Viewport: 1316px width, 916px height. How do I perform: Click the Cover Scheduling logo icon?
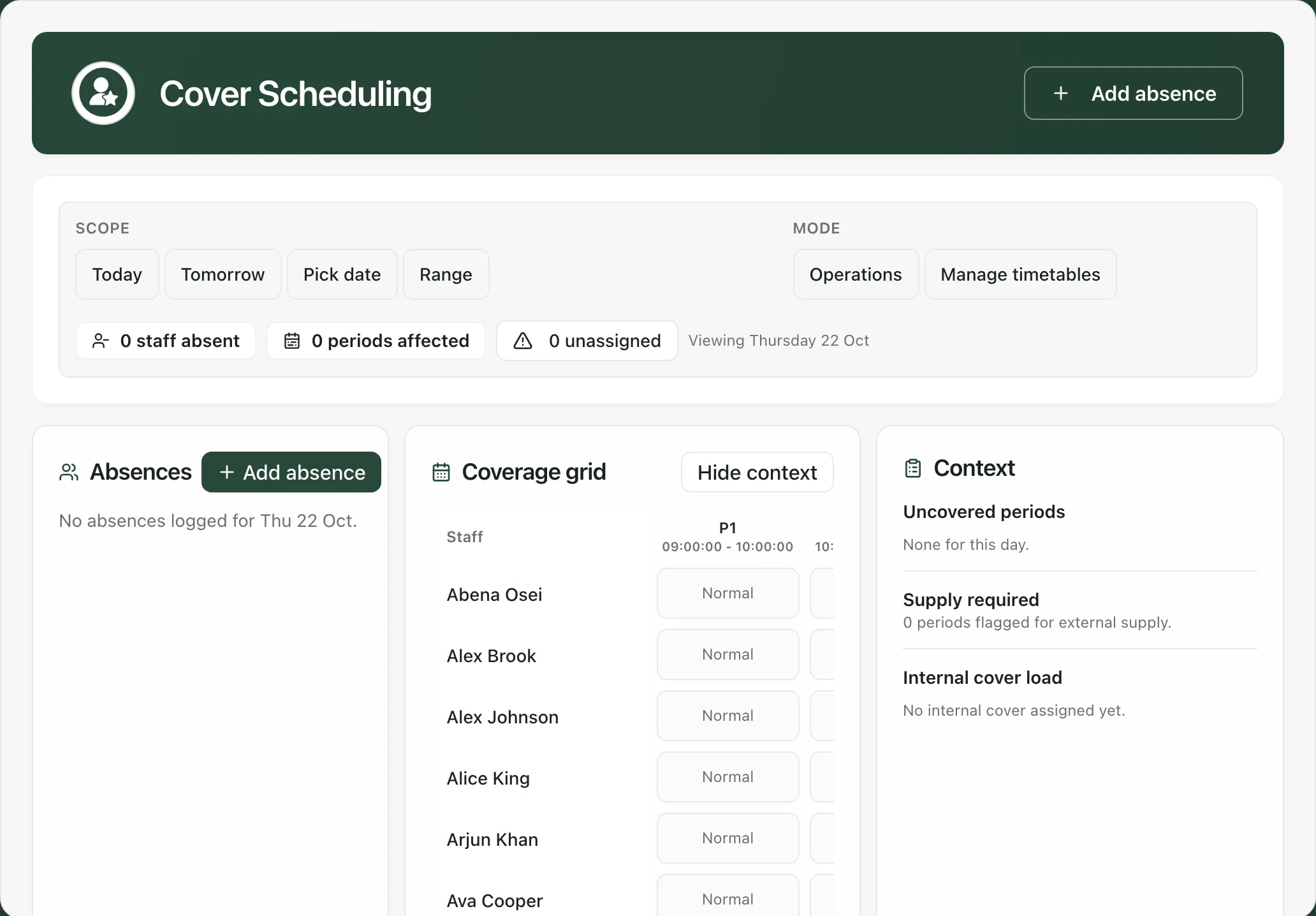103,93
